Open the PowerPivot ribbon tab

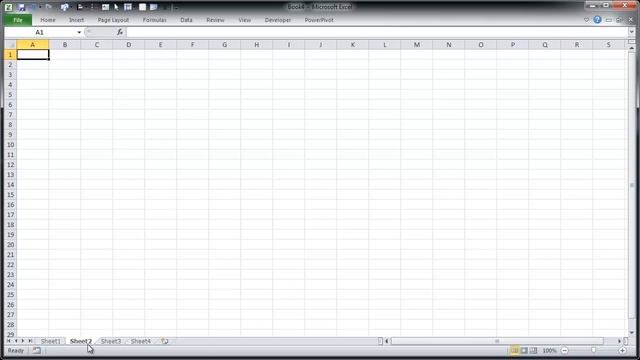319,20
